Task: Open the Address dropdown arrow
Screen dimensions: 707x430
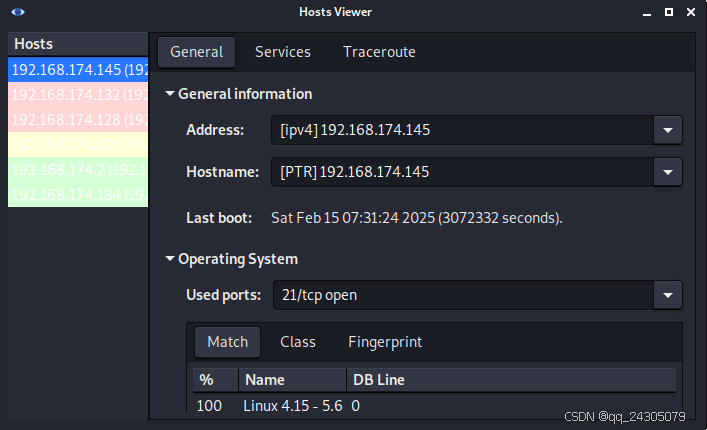Action: click(668, 130)
